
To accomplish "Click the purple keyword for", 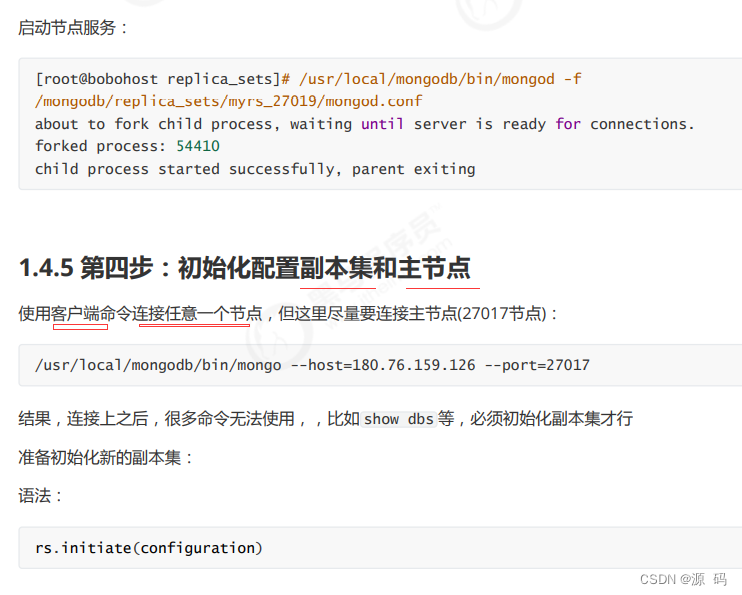I will (x=568, y=124).
